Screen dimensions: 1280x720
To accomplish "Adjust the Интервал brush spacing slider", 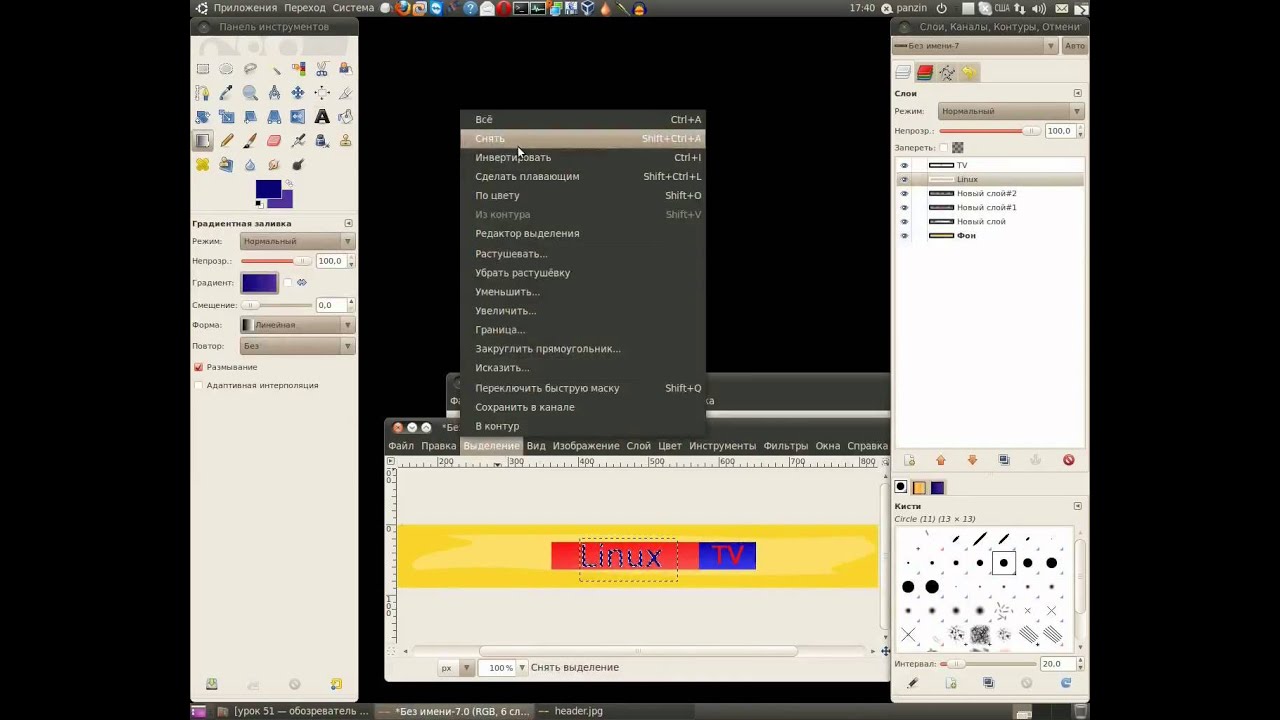I will tap(988, 664).
